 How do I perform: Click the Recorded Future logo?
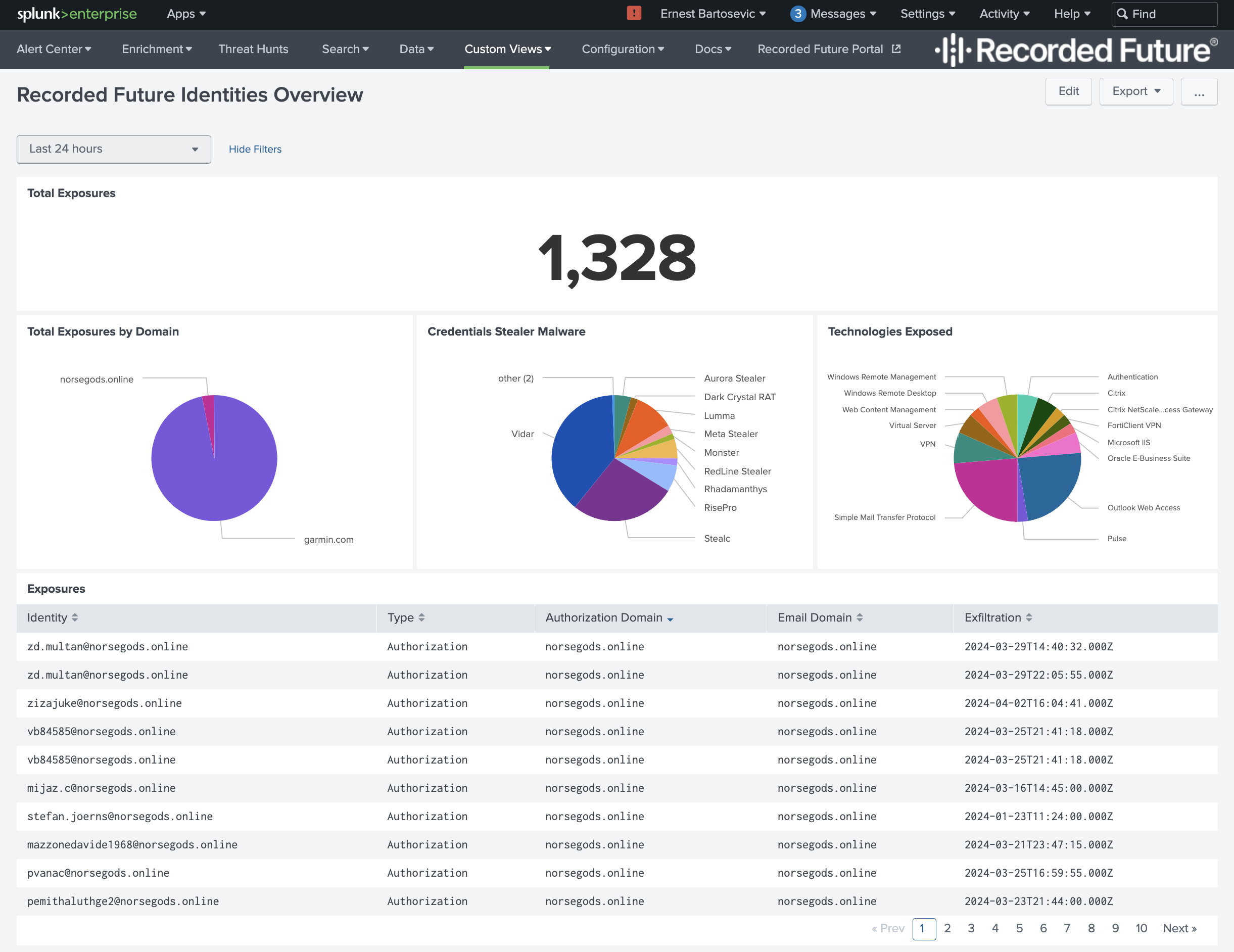tap(1075, 50)
